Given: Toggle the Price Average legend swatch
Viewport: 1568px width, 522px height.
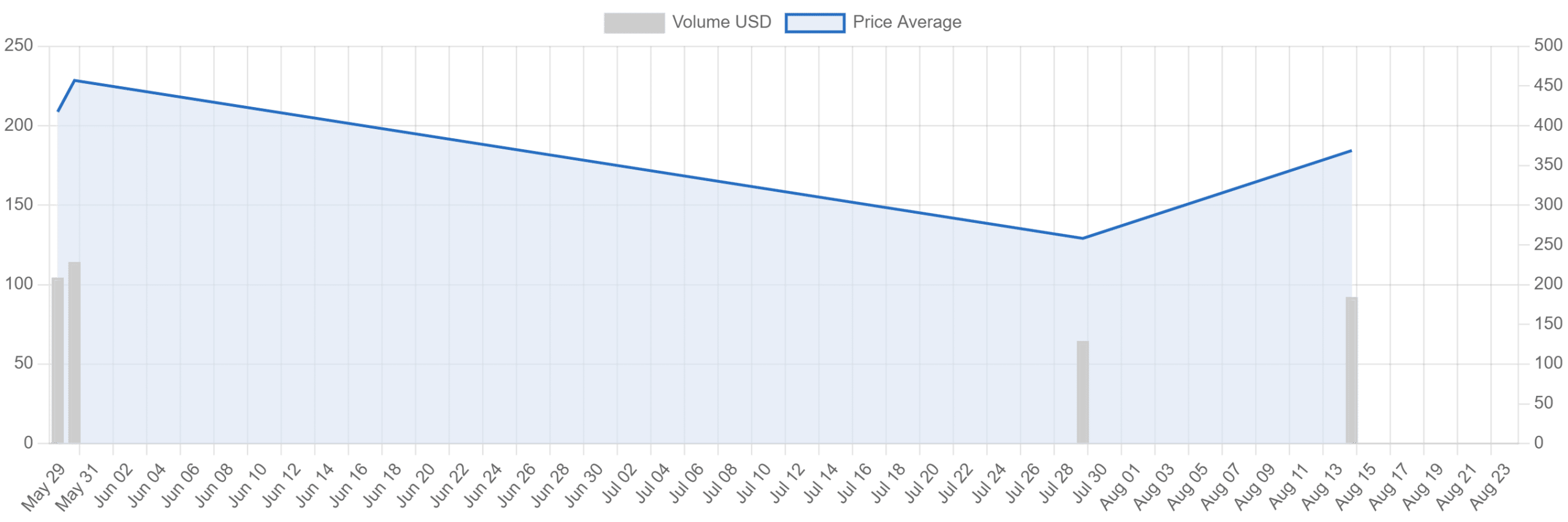Looking at the screenshot, I should [814, 23].
